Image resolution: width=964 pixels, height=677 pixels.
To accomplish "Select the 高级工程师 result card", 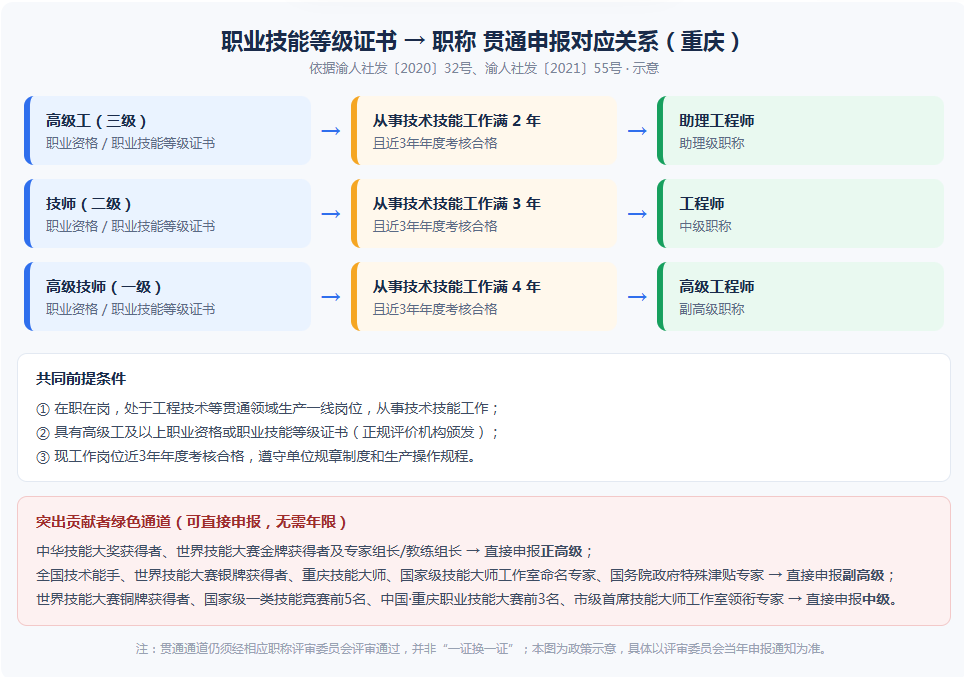I will [800, 296].
